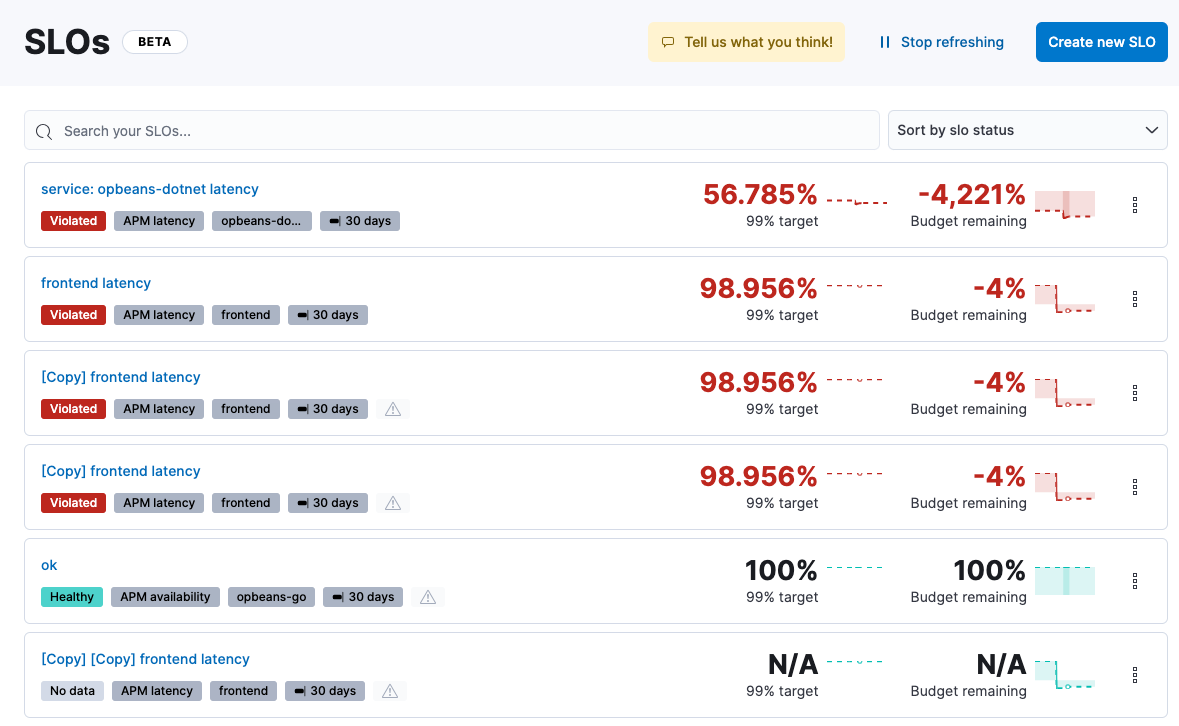Open three-dot menu for the ok SLO
Image resolution: width=1179 pixels, height=726 pixels.
[x=1135, y=581]
